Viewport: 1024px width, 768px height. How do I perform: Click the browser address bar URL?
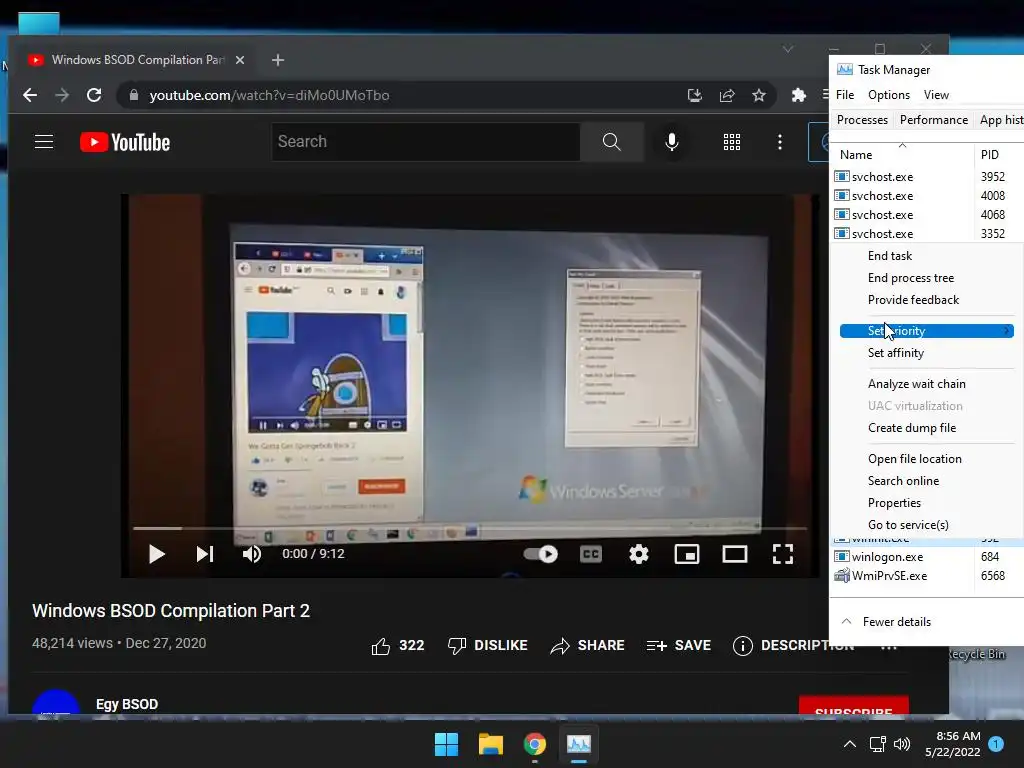269,95
